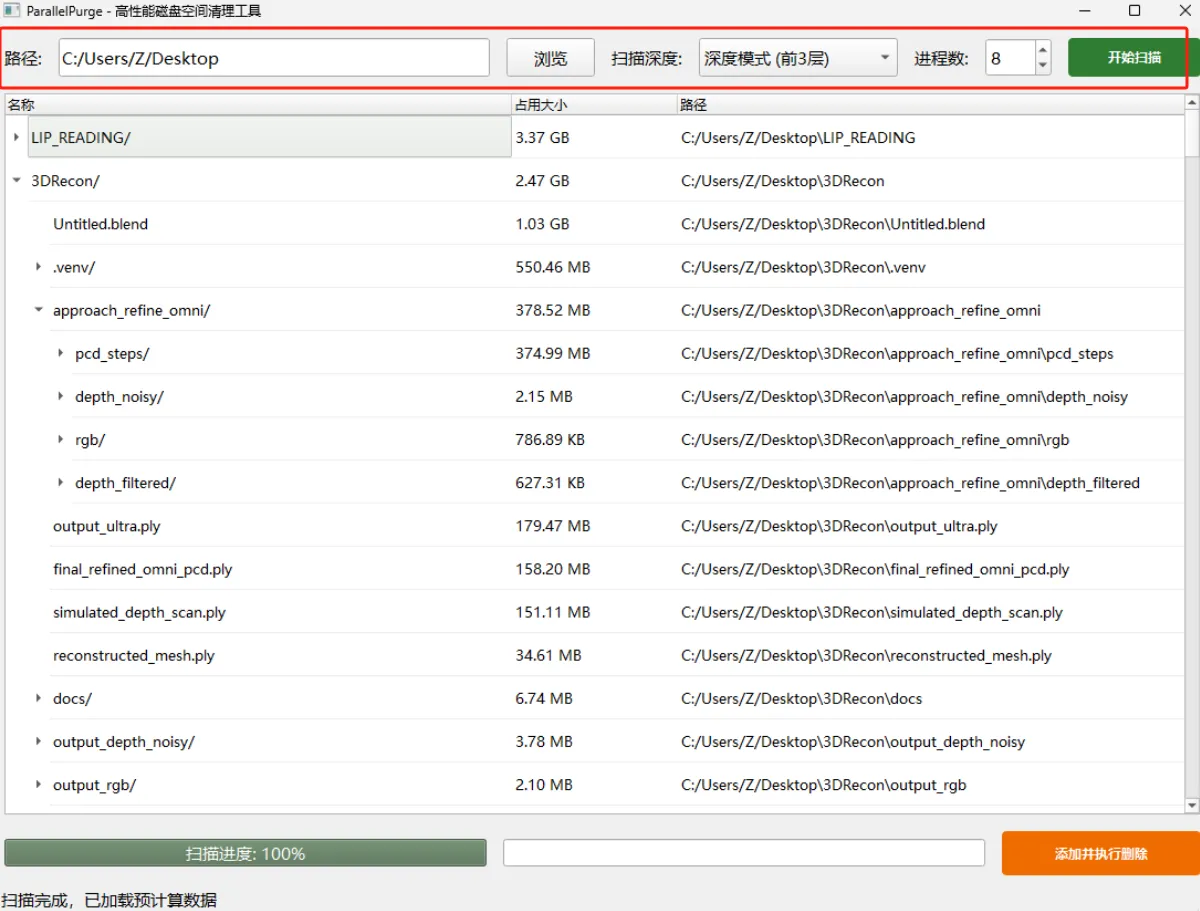1200x911 pixels.
Task: Select the output_ultra.ply file
Action: point(107,526)
